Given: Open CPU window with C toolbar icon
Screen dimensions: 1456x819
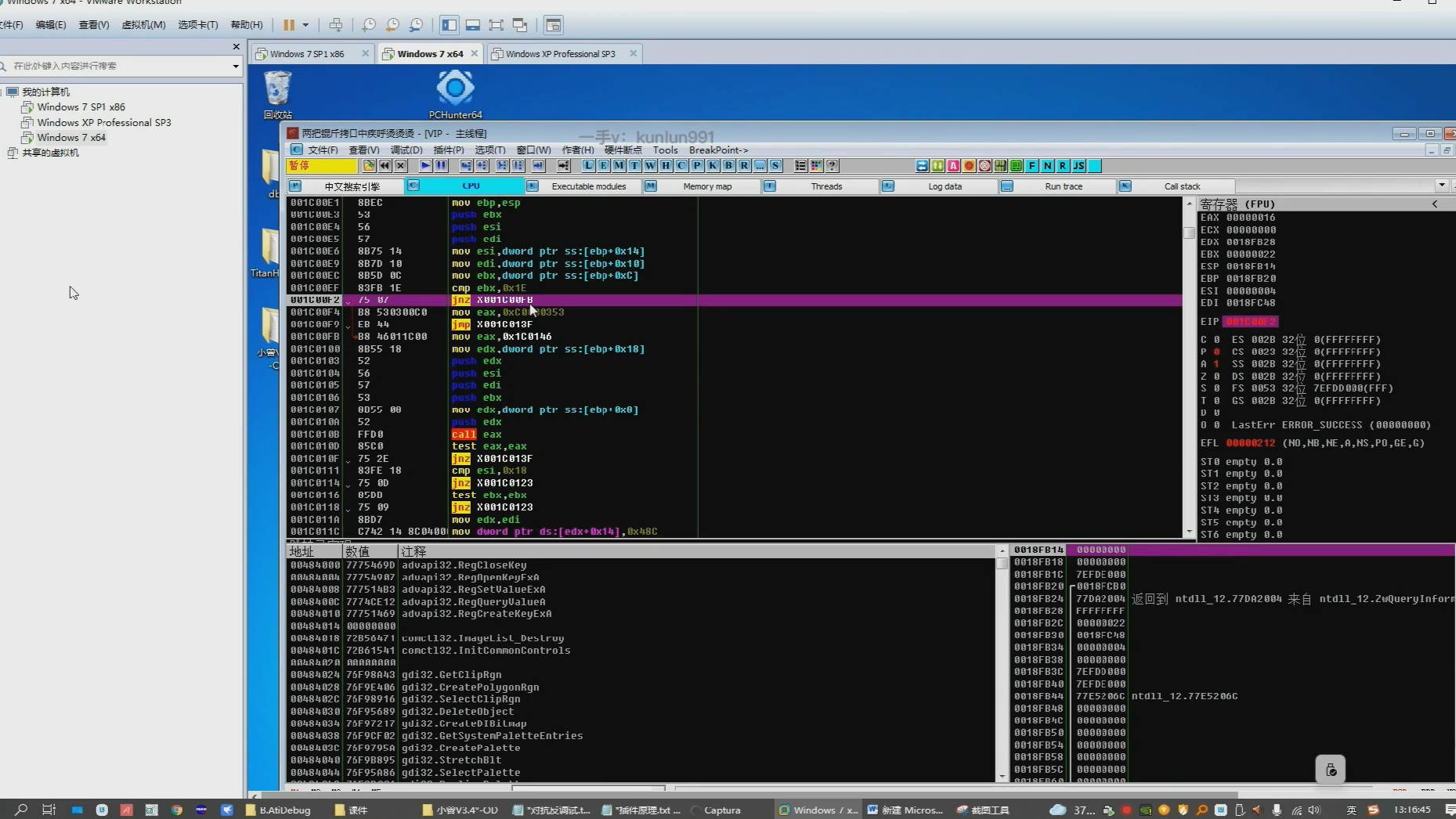Looking at the screenshot, I should pos(681,166).
